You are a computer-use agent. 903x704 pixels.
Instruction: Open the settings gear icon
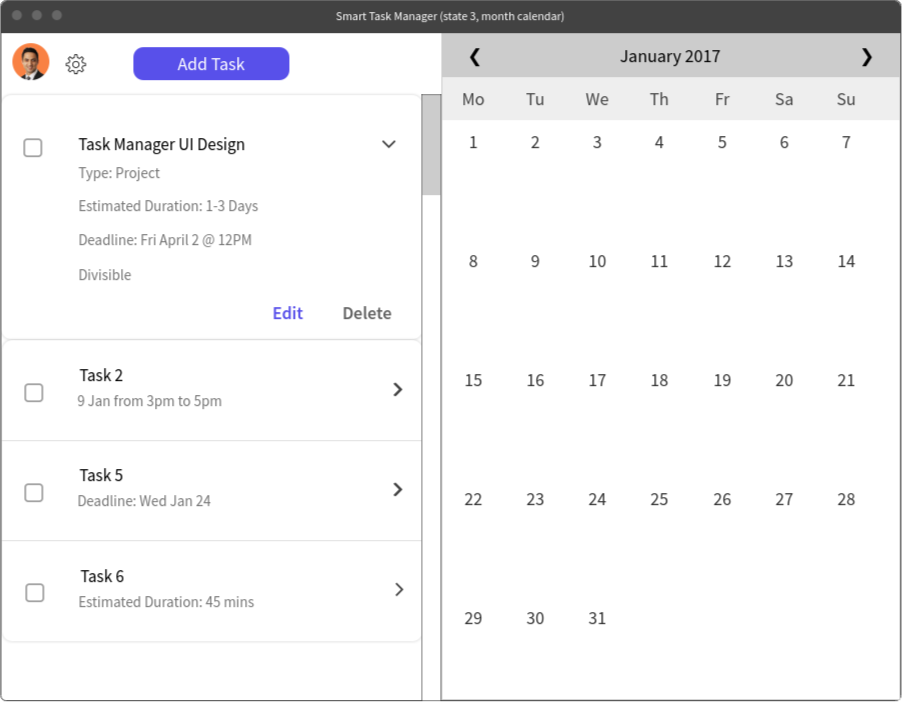click(x=75, y=64)
